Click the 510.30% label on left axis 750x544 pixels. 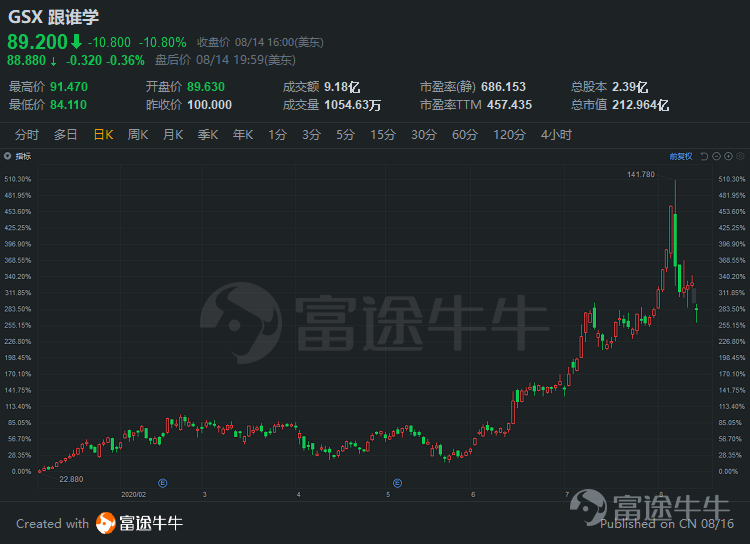pyautogui.click(x=18, y=179)
